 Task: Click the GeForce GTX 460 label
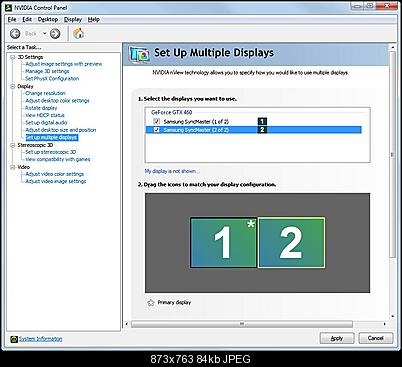[171, 112]
